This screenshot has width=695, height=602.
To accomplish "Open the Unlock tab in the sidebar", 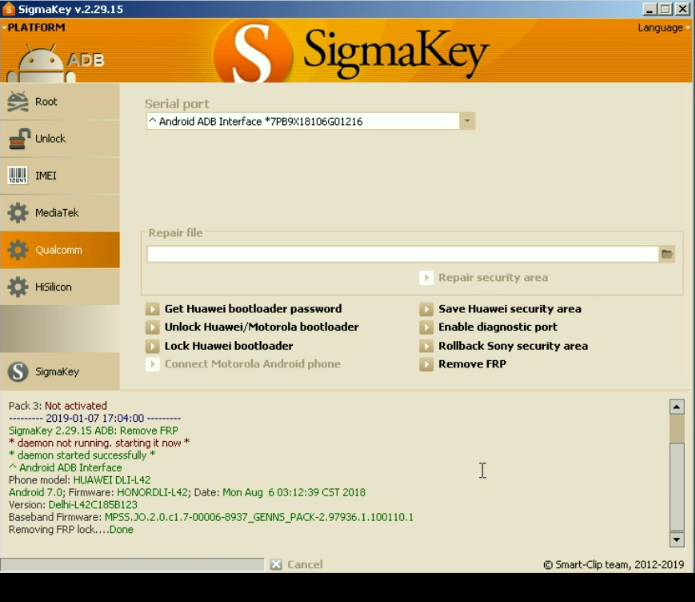I will point(60,139).
